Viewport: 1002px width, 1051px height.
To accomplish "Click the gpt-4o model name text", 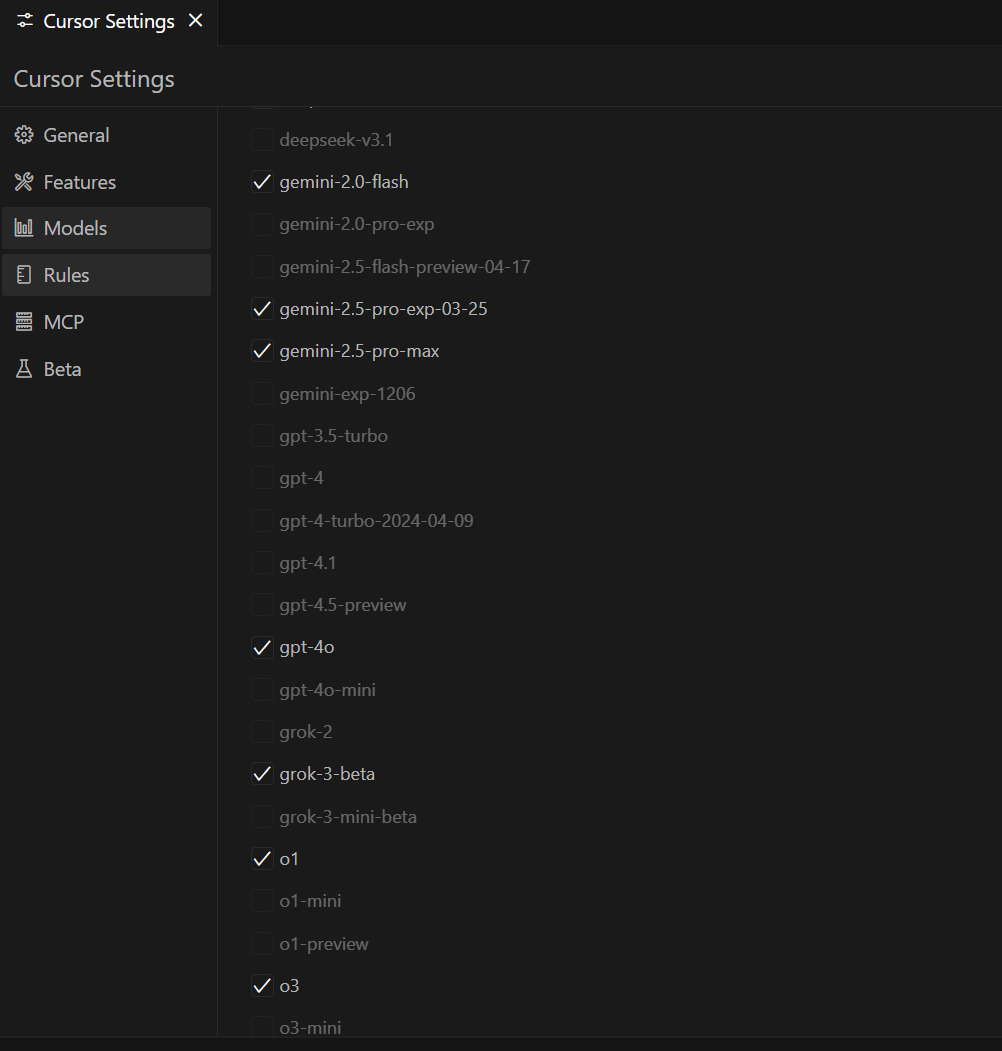I will pos(307,647).
